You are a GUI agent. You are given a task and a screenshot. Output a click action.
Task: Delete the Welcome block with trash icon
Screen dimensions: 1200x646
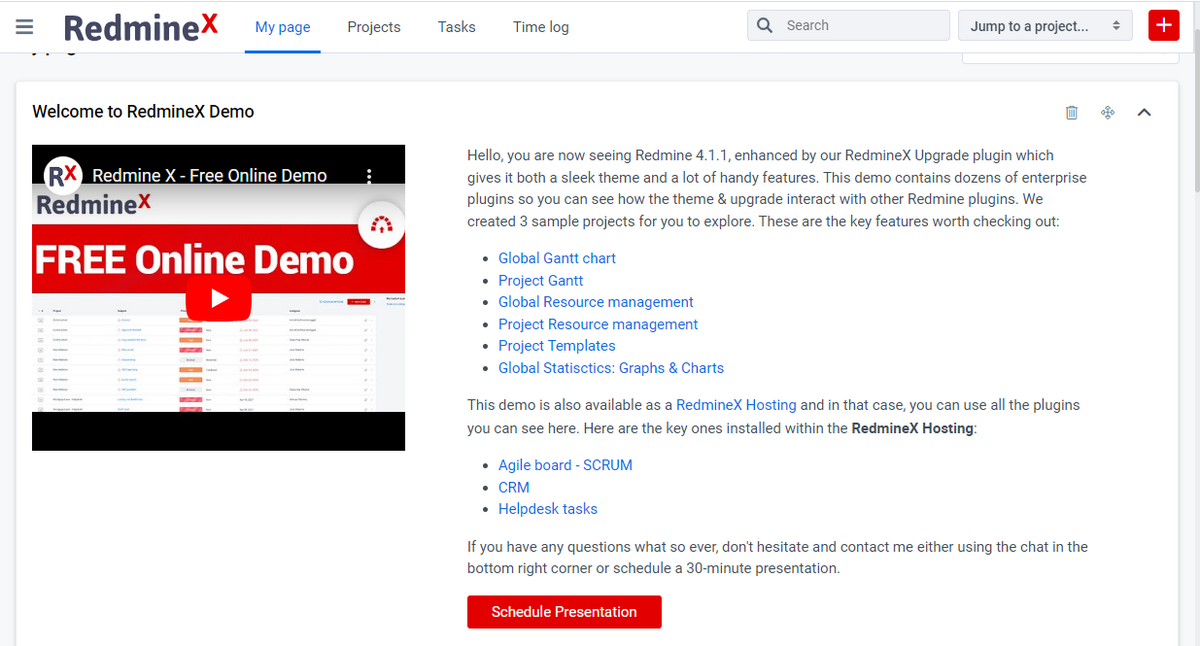pos(1072,112)
